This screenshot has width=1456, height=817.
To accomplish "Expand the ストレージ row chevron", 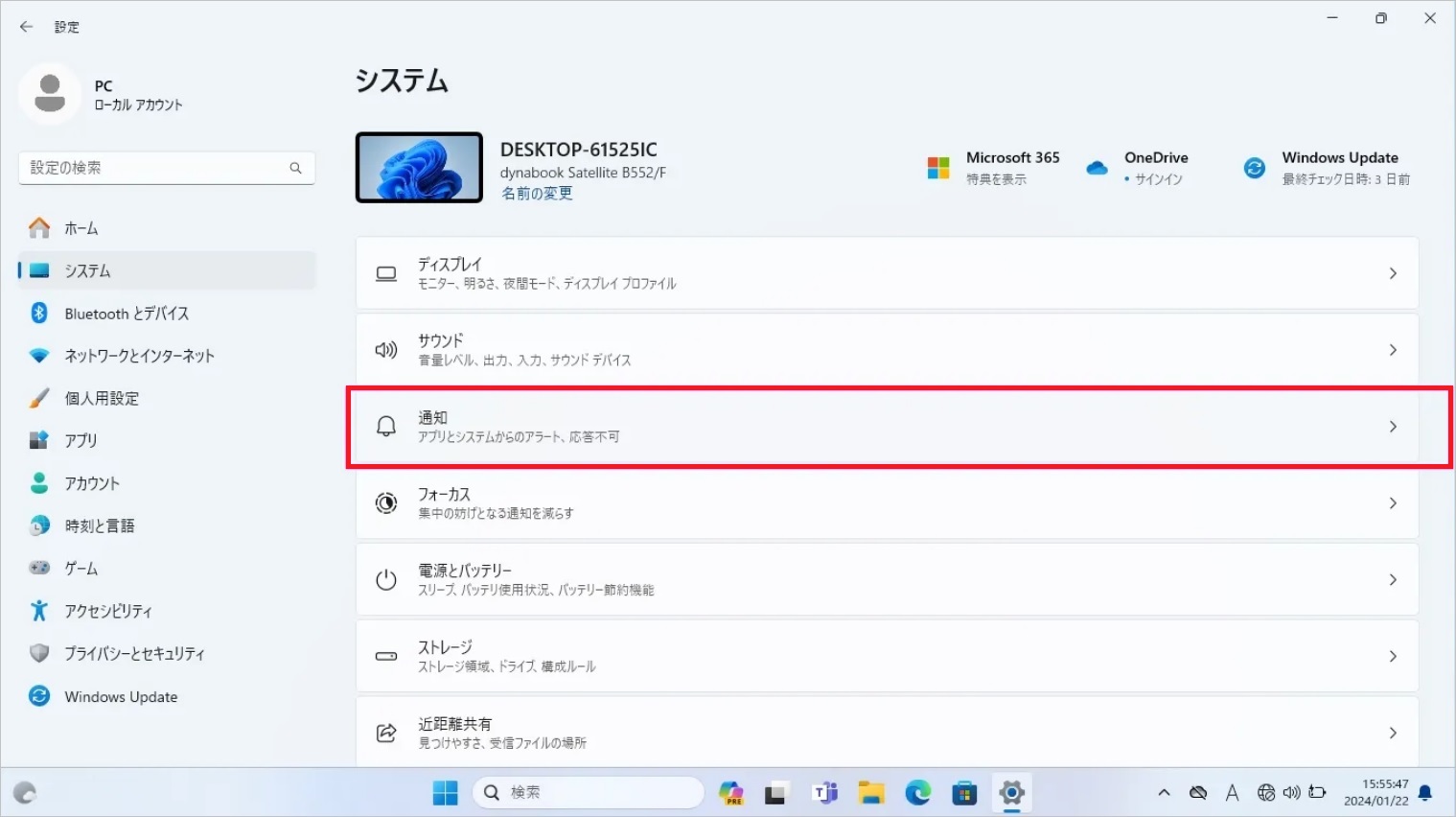I will pyautogui.click(x=1393, y=656).
